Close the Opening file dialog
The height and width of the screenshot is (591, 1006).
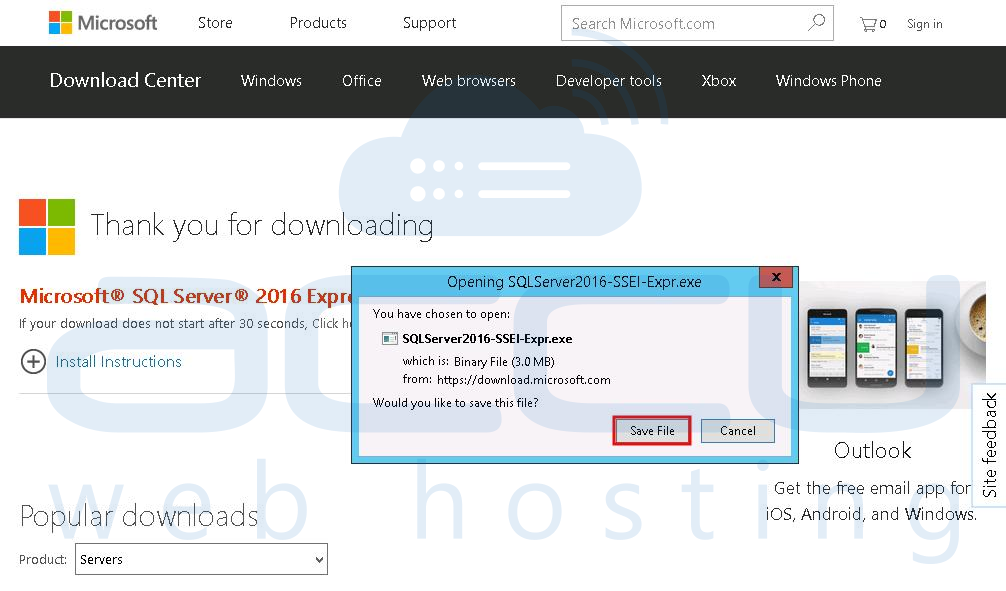click(776, 277)
